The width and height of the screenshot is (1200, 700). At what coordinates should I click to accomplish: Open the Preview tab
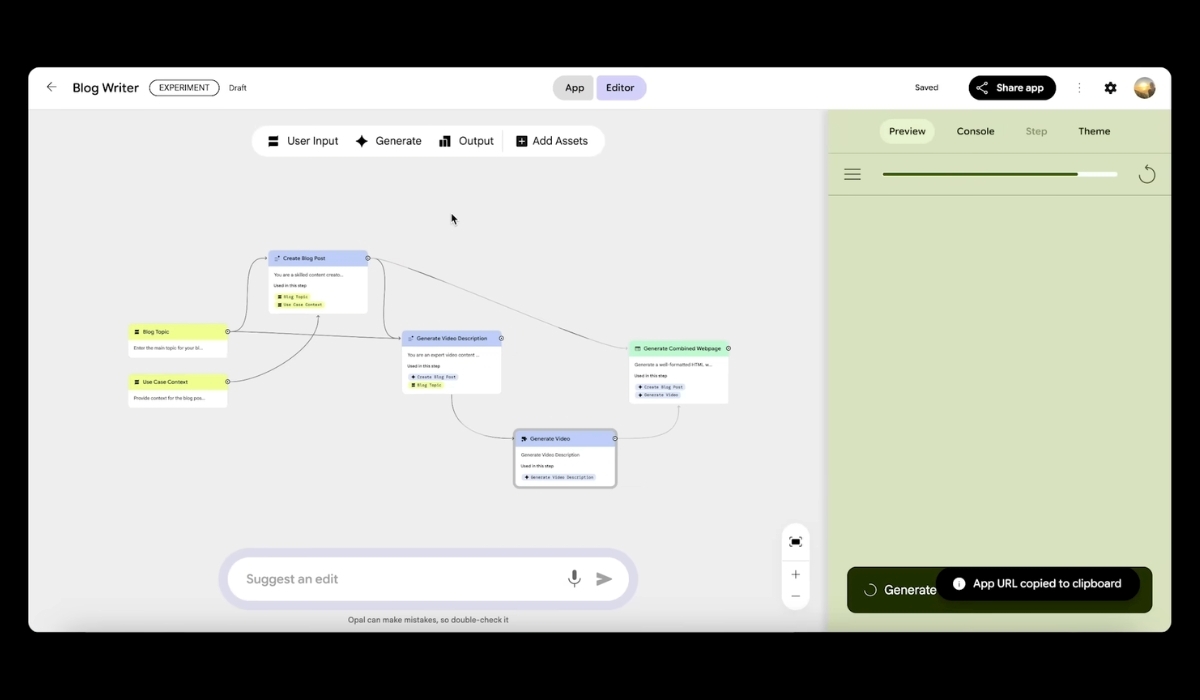point(907,131)
